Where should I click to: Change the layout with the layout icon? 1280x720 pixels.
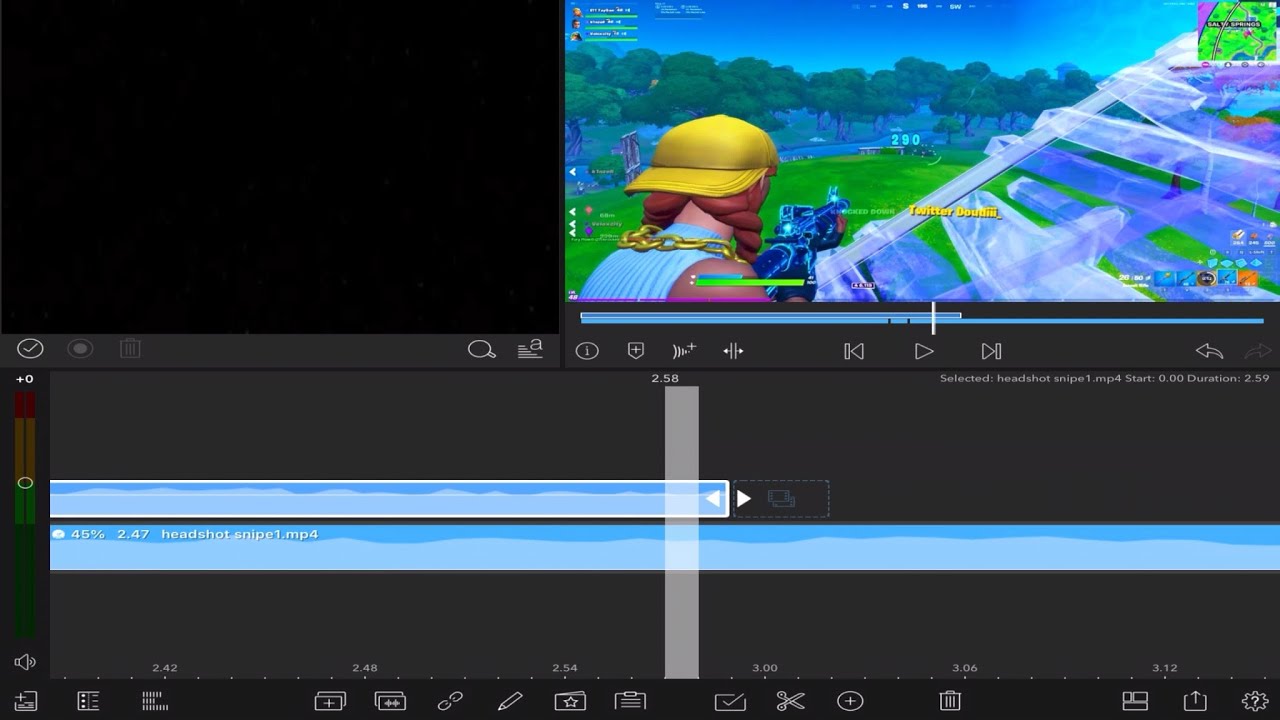pyautogui.click(x=1135, y=701)
